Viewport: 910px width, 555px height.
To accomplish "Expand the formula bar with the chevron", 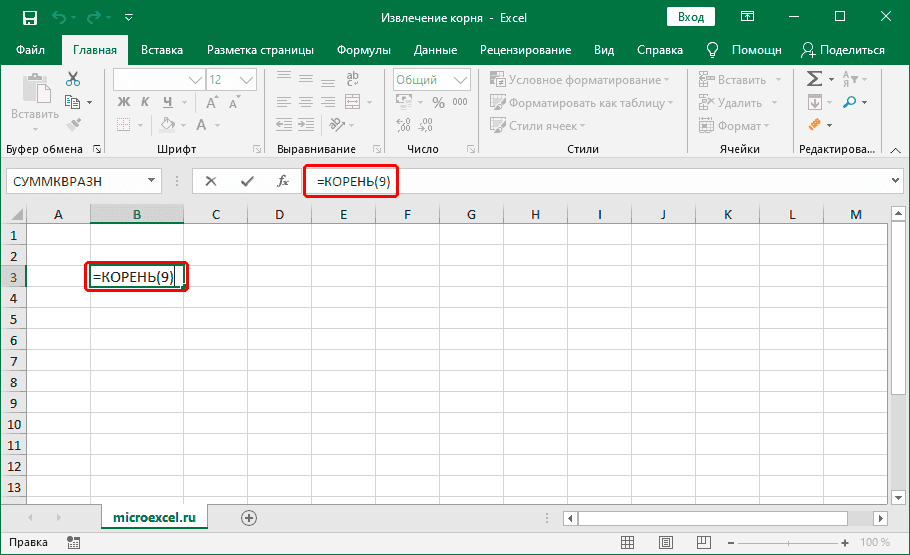I will point(895,181).
